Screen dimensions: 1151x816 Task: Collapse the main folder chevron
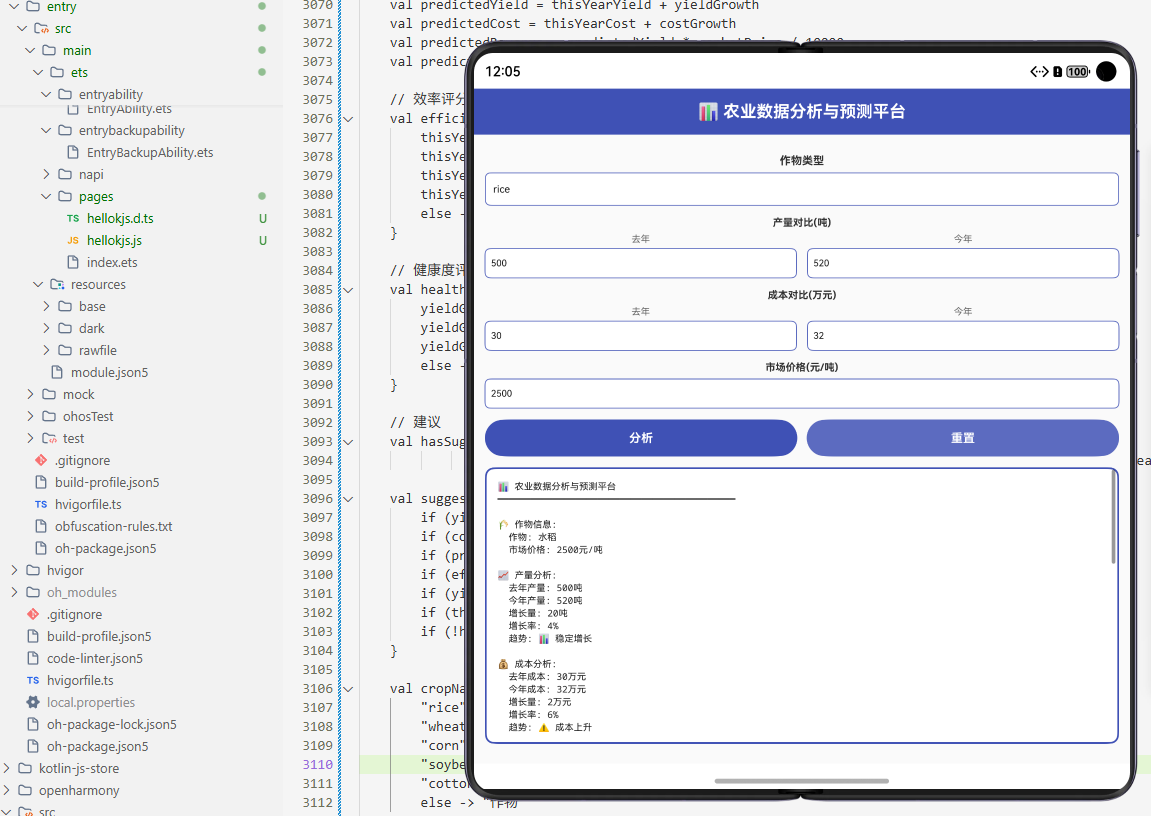(30, 51)
